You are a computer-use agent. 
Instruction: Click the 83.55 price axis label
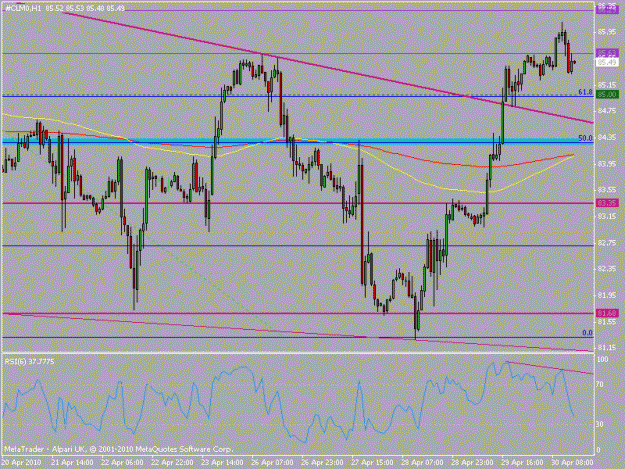coord(607,190)
